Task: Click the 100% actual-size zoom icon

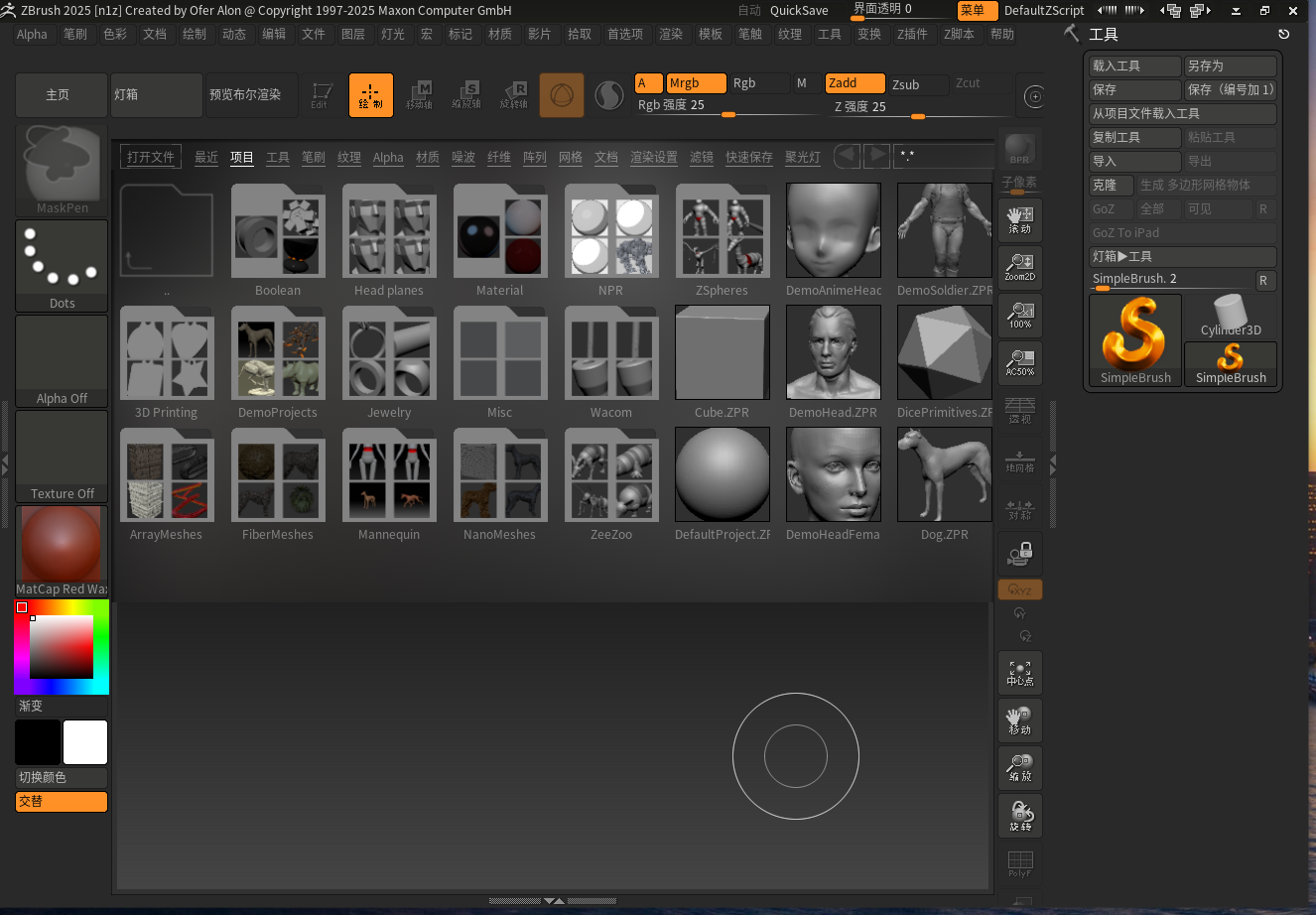Action: click(1019, 316)
